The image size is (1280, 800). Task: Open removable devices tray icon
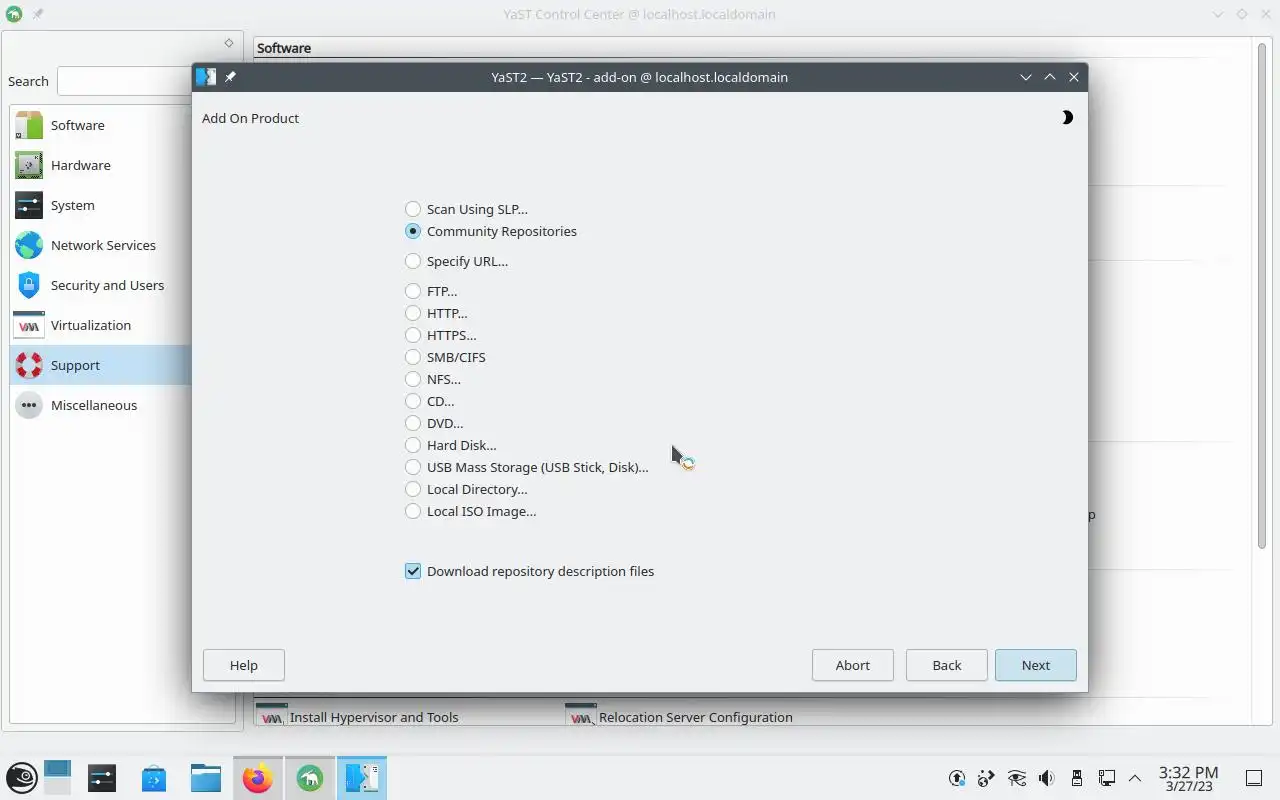point(1077,778)
